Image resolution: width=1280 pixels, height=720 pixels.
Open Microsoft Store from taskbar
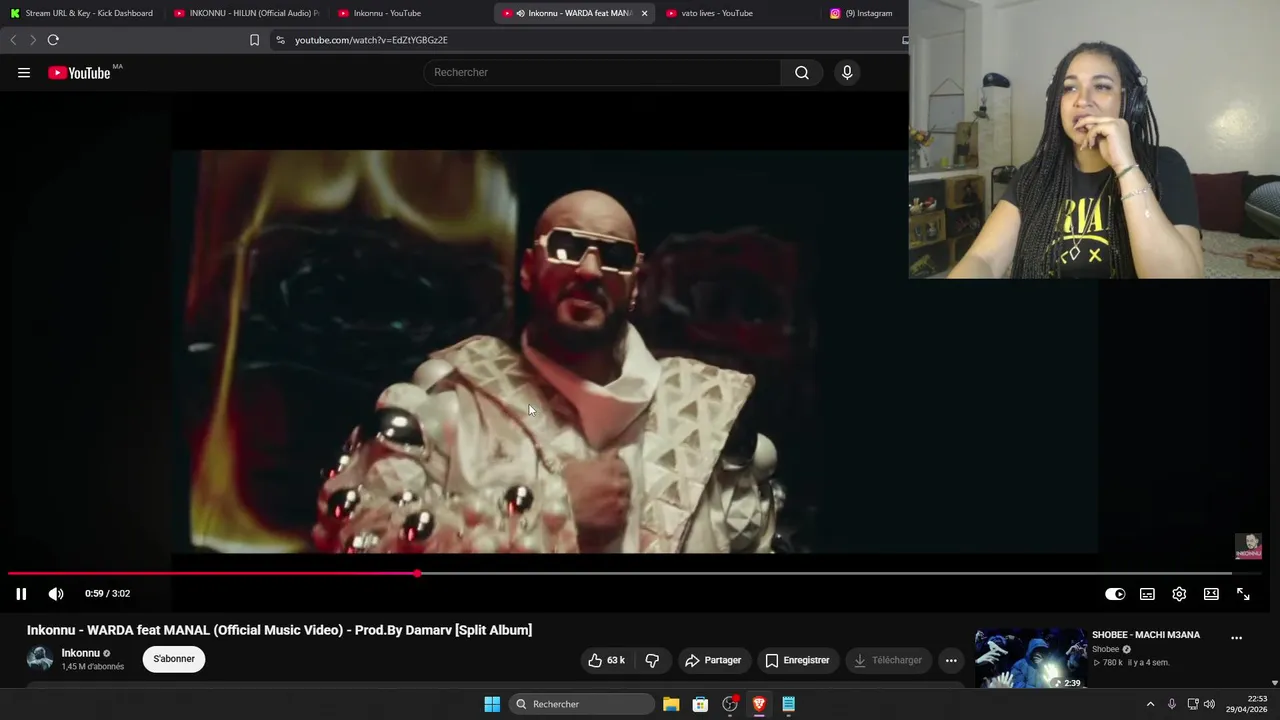700,704
